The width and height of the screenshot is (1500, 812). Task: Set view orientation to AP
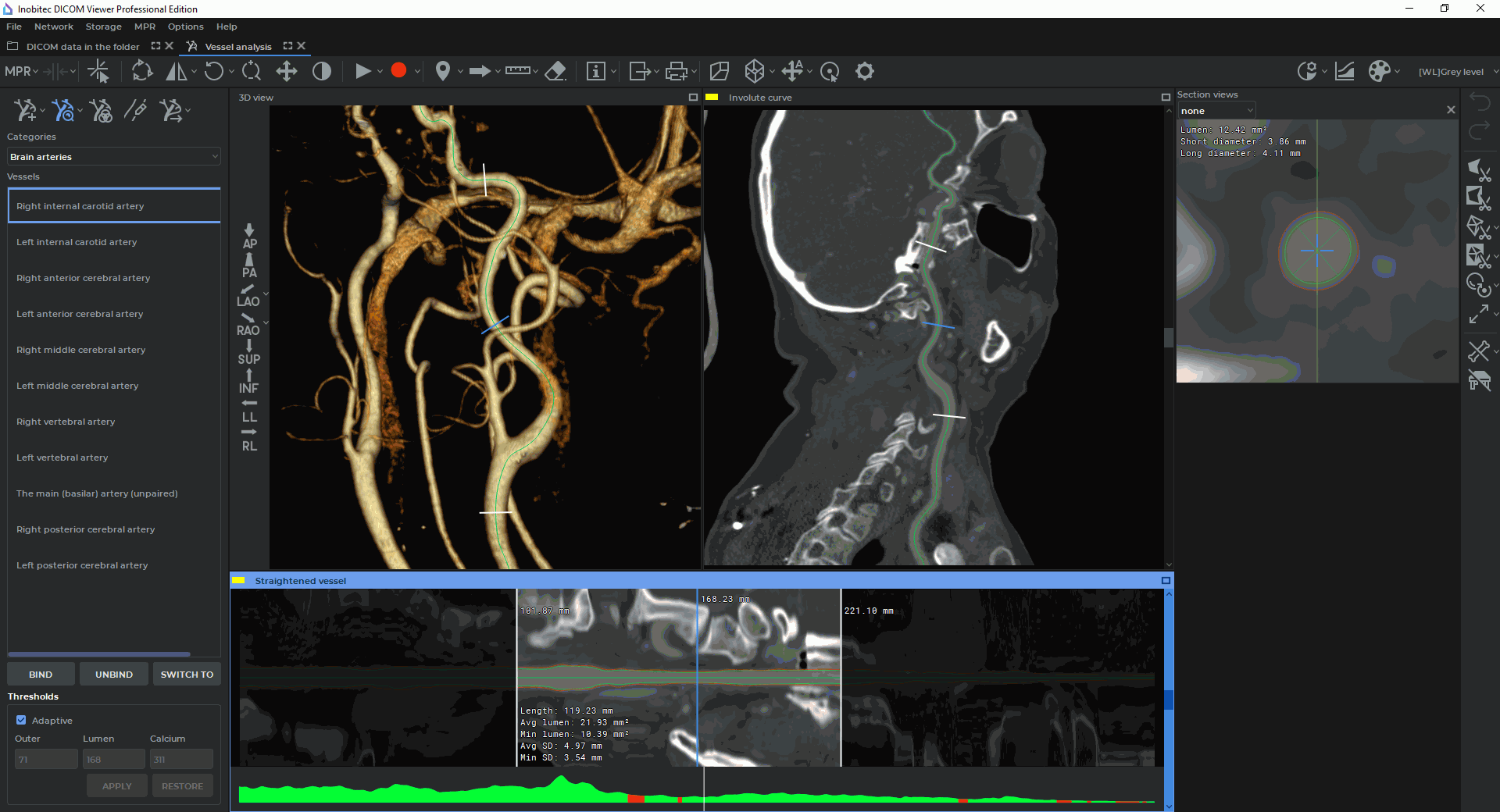coord(249,237)
